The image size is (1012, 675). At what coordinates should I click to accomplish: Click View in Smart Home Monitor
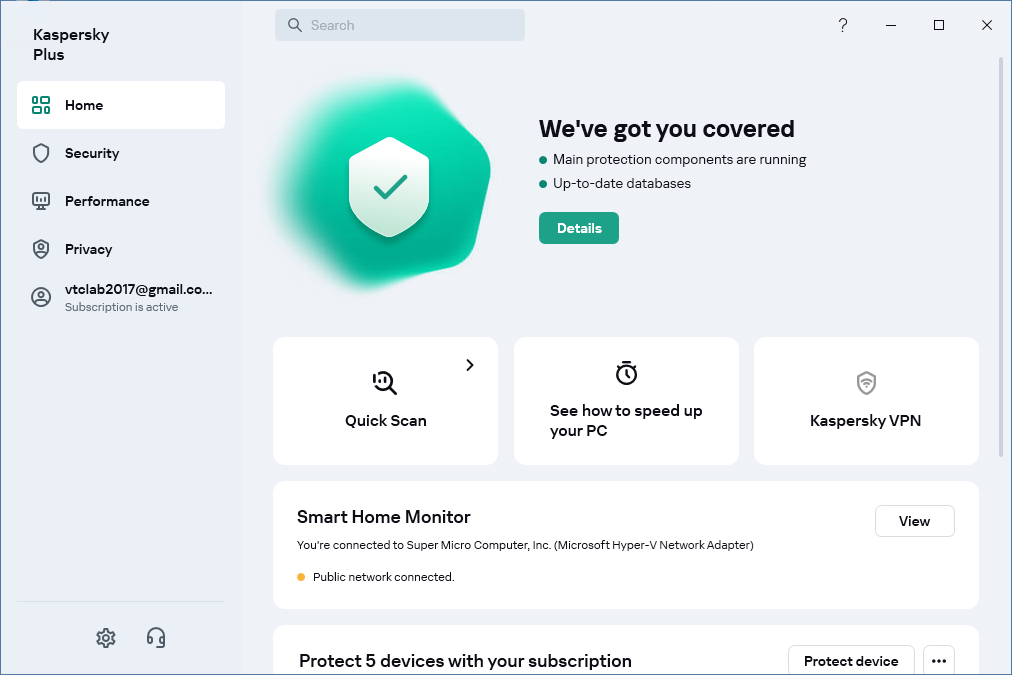[914, 521]
